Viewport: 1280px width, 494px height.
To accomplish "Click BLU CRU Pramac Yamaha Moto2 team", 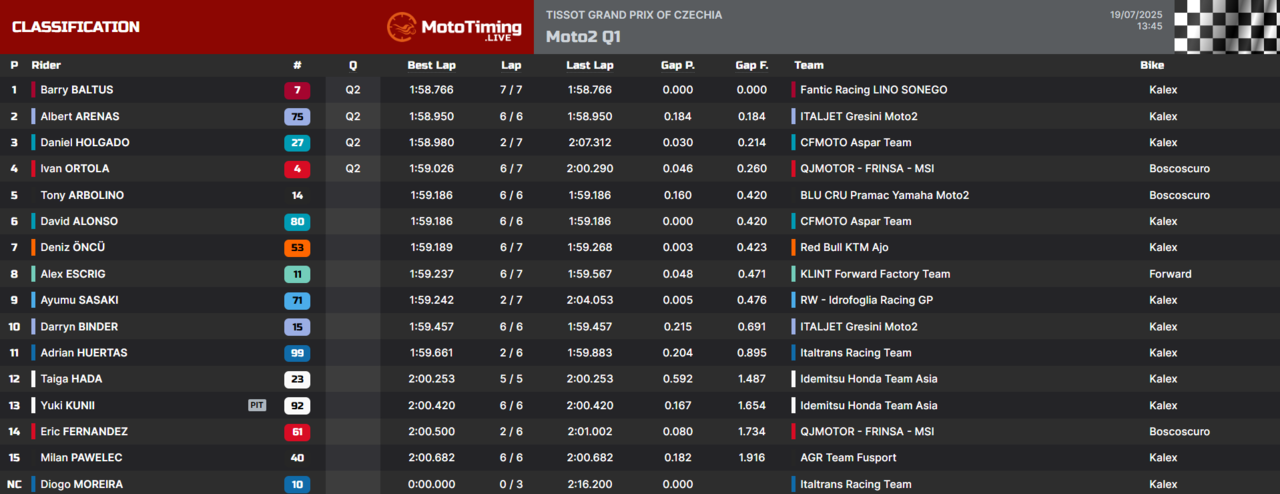I will tap(884, 195).
